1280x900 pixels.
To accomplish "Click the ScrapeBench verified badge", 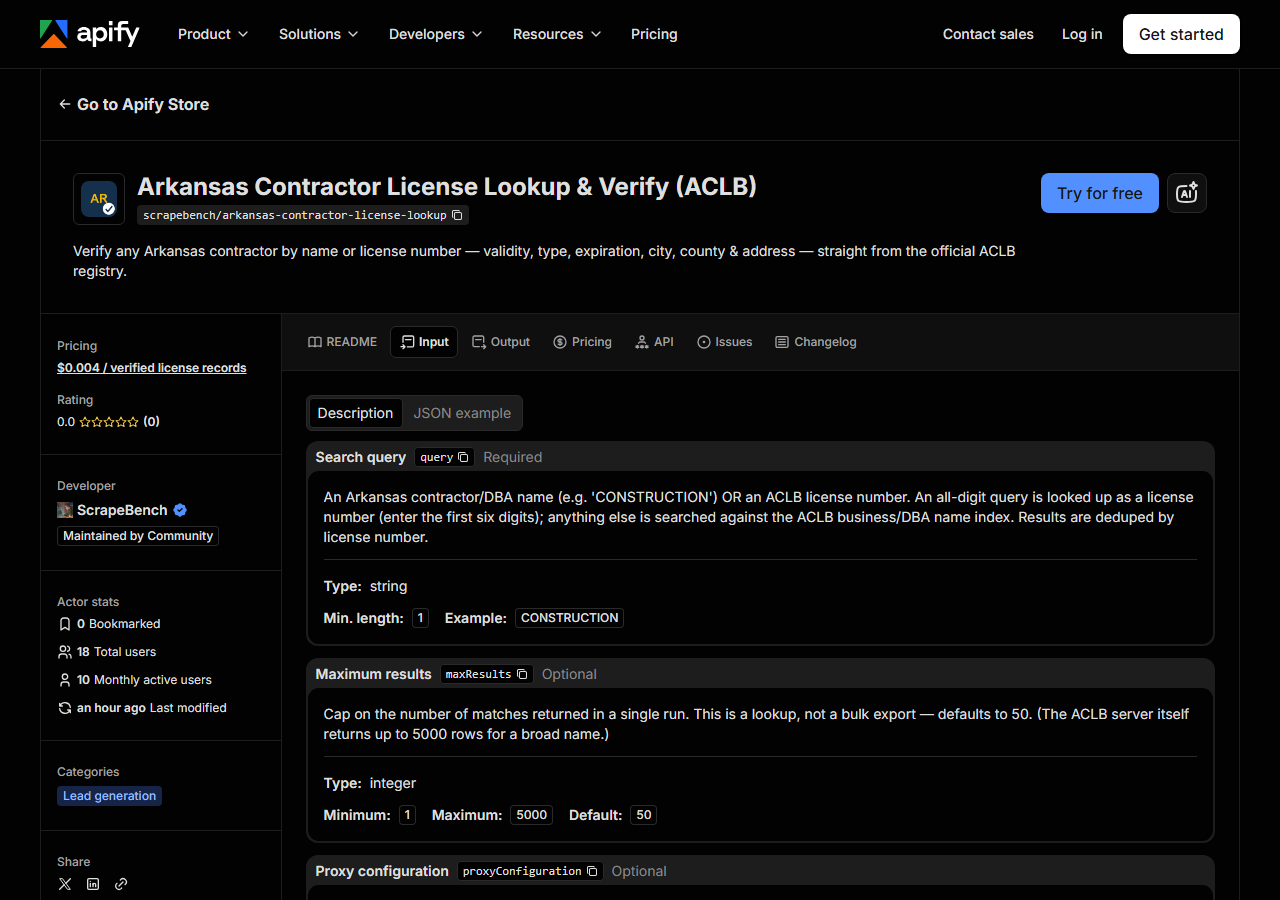I will point(180,510).
